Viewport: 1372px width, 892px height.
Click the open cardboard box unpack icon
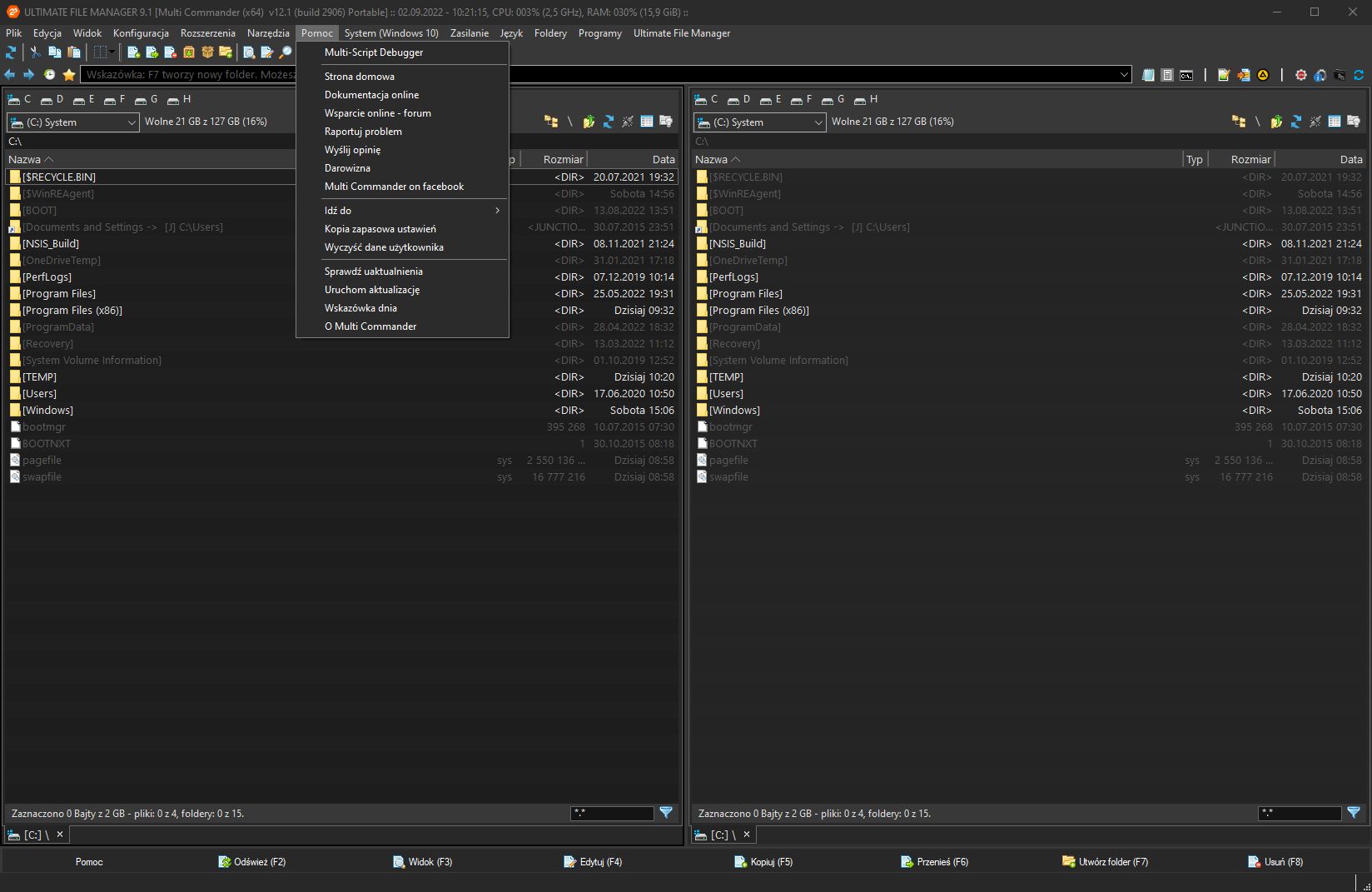pos(207,52)
